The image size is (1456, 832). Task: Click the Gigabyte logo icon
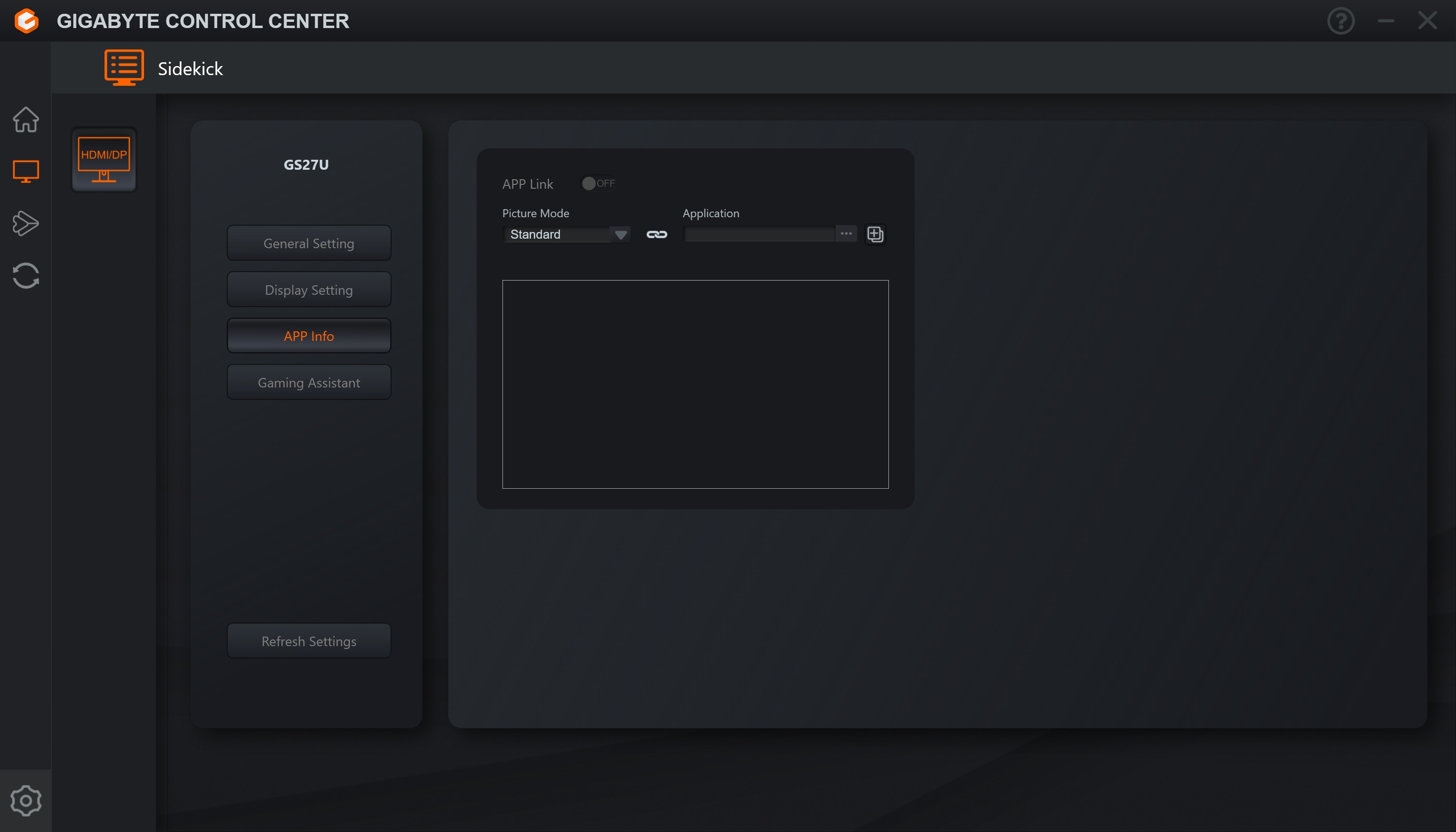click(x=26, y=21)
